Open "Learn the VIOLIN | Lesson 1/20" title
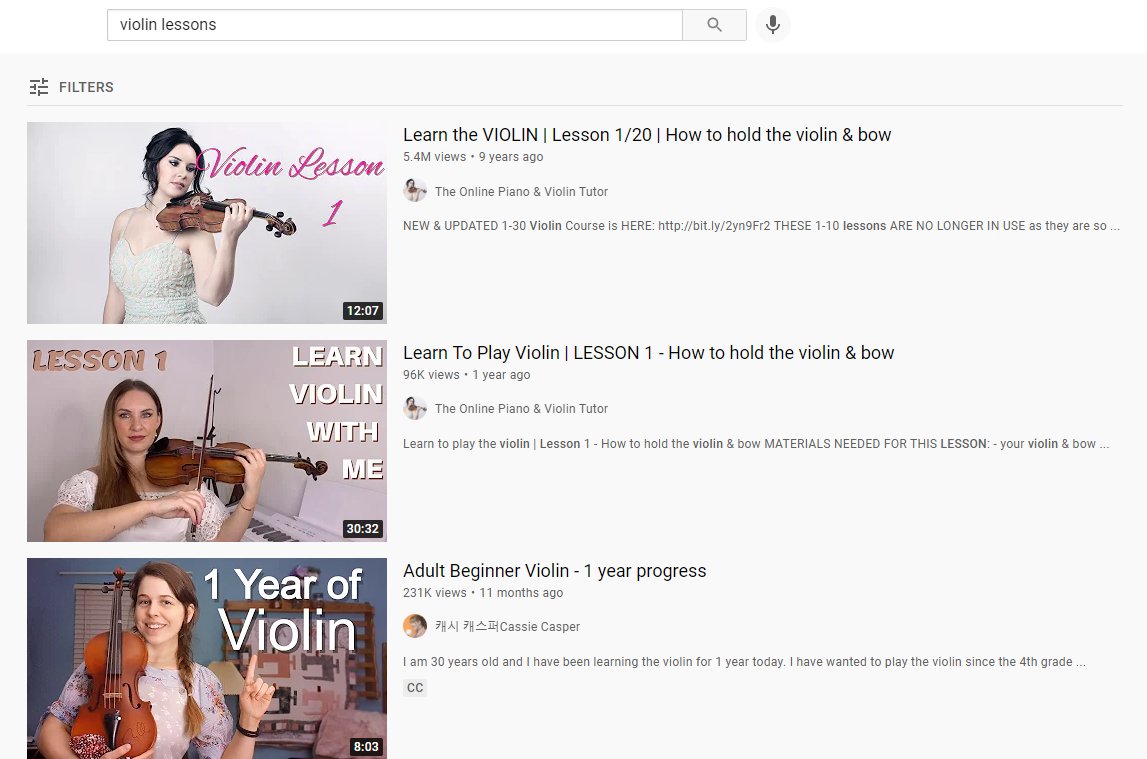Image resolution: width=1147 pixels, height=759 pixels. pos(647,135)
